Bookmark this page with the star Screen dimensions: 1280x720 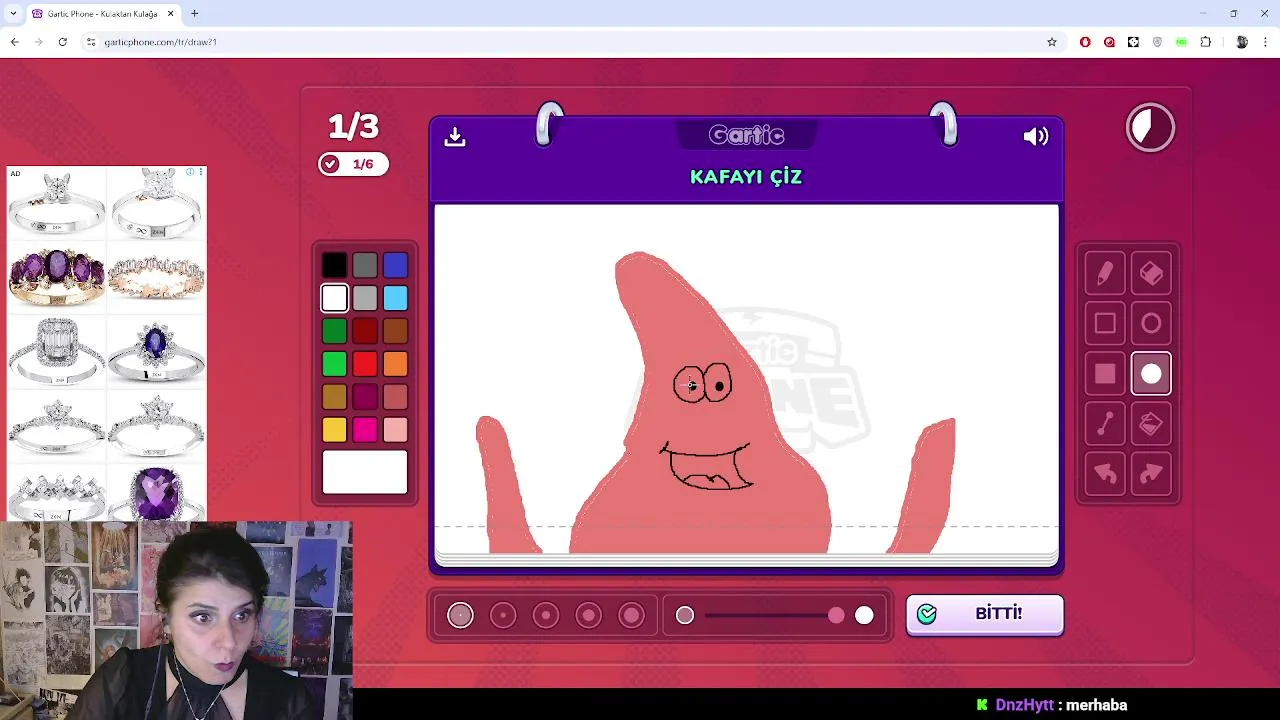[1052, 42]
